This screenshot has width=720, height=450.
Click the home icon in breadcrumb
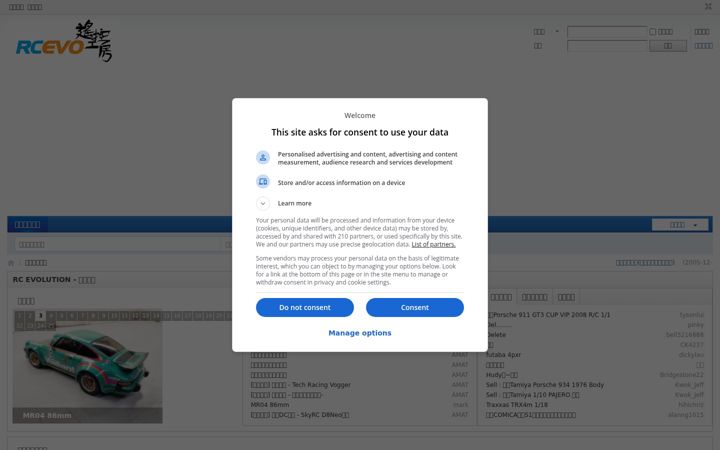11,263
